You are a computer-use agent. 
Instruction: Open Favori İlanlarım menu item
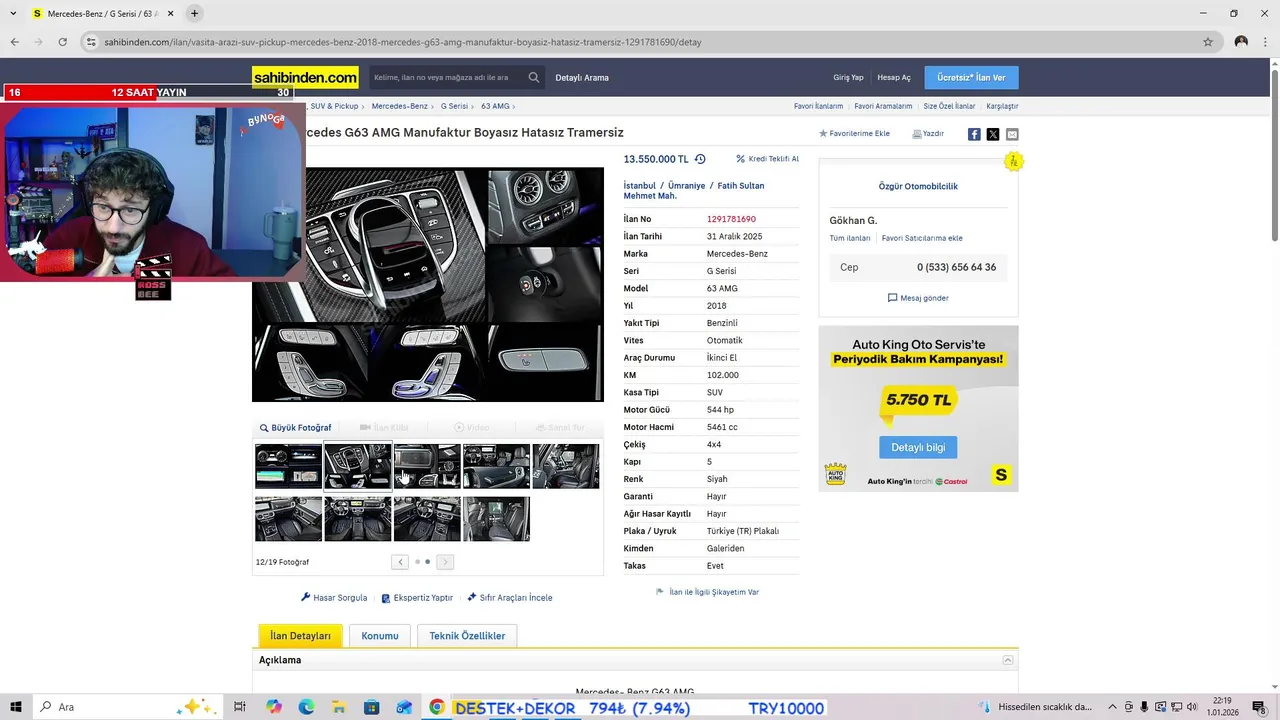(818, 106)
